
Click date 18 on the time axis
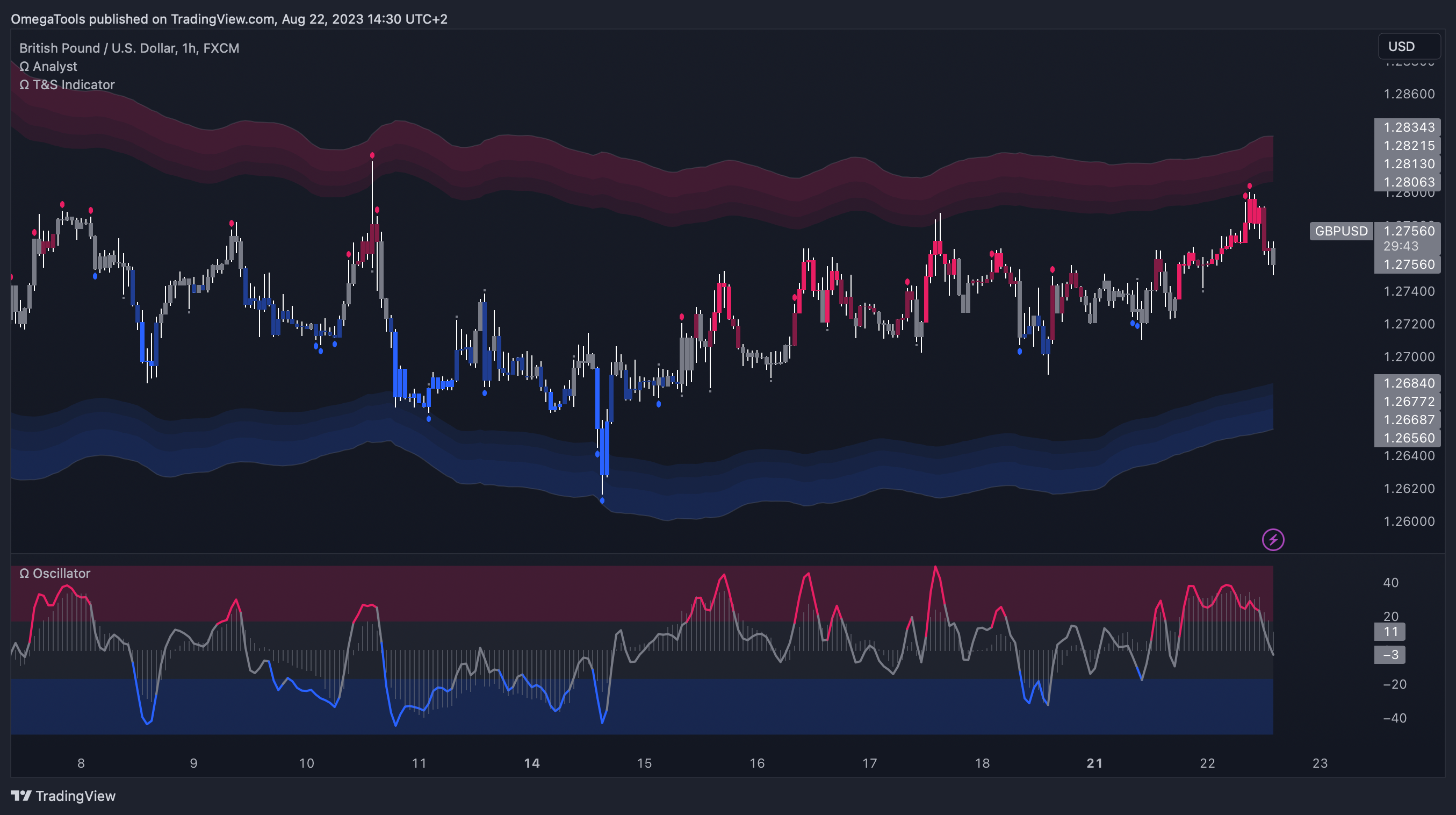coord(982,763)
